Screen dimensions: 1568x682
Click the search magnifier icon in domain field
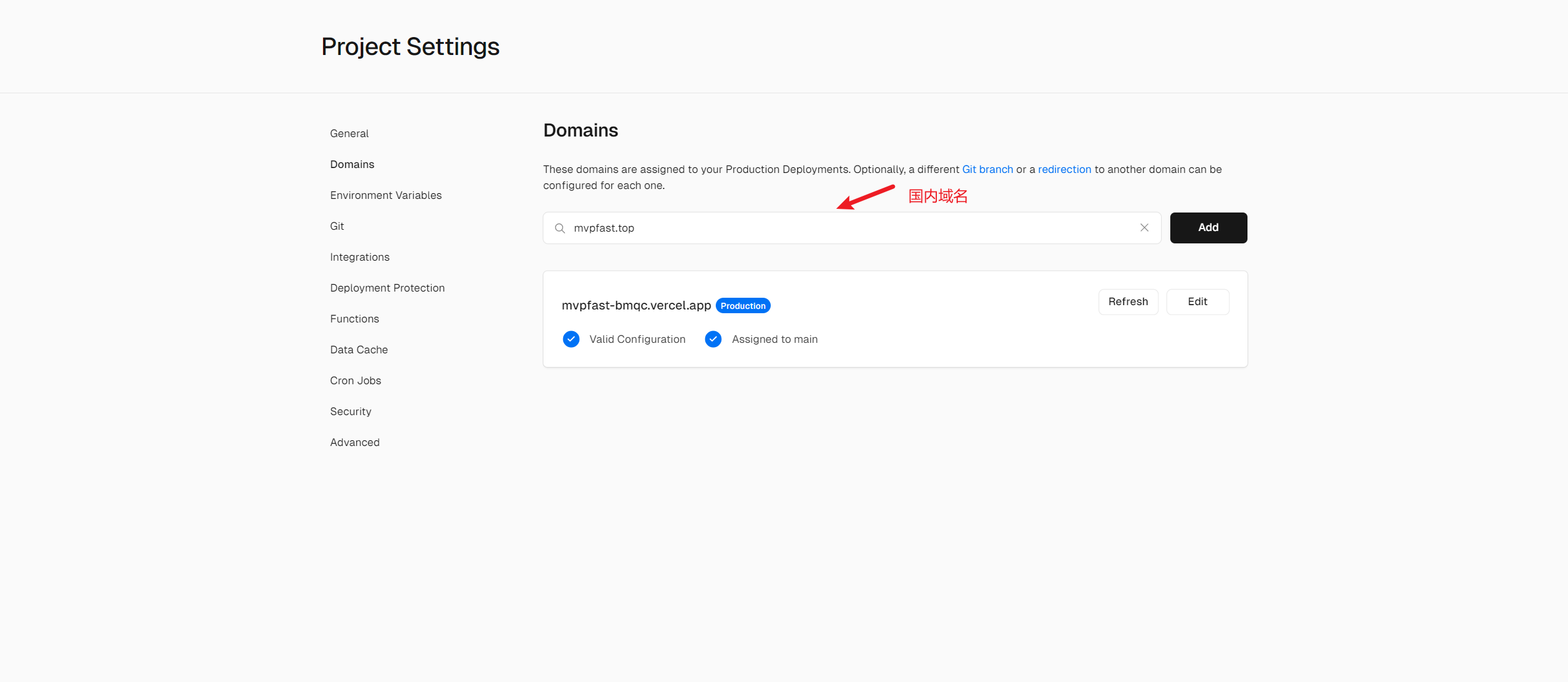pyautogui.click(x=560, y=228)
